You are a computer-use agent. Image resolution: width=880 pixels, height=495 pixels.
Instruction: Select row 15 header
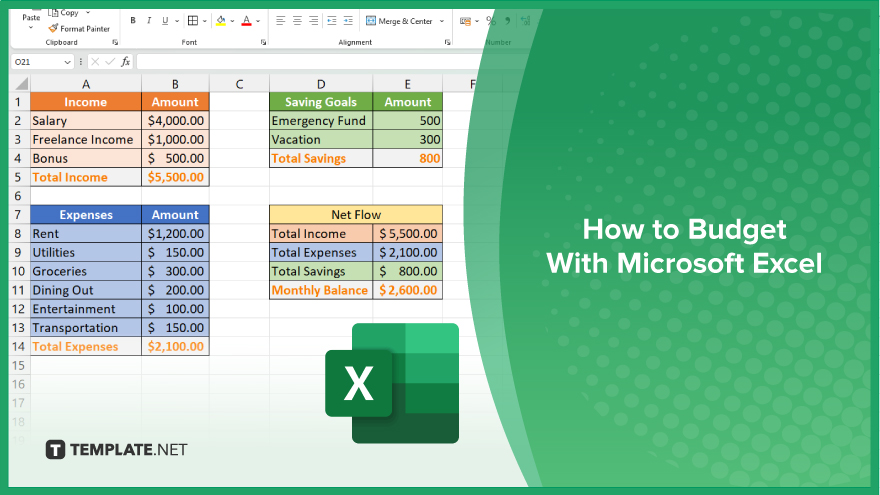[x=18, y=365]
